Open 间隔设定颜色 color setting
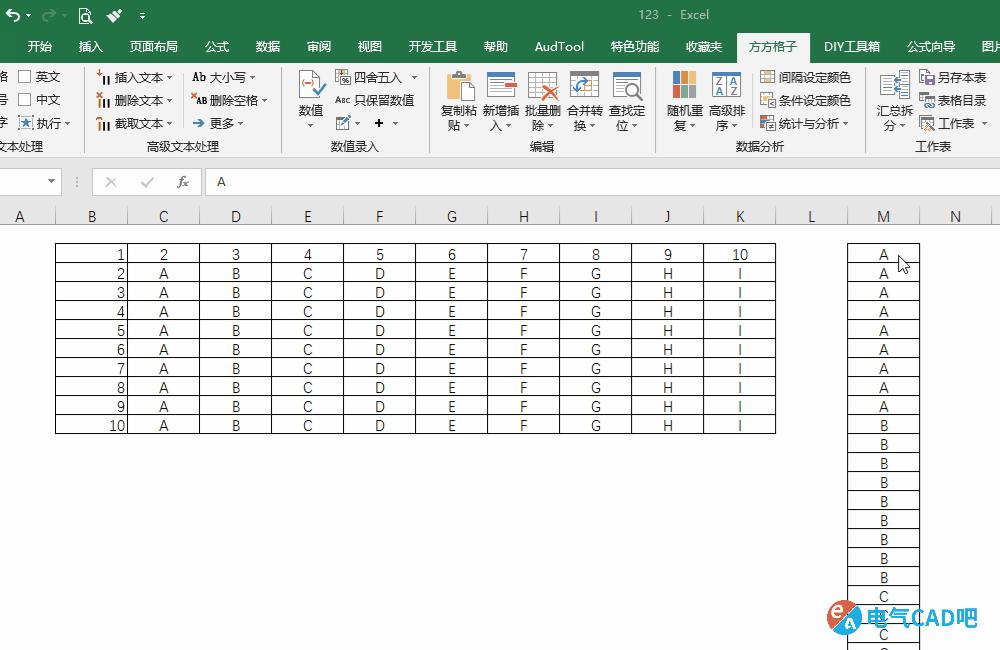The width and height of the screenshot is (1000, 650). point(806,76)
